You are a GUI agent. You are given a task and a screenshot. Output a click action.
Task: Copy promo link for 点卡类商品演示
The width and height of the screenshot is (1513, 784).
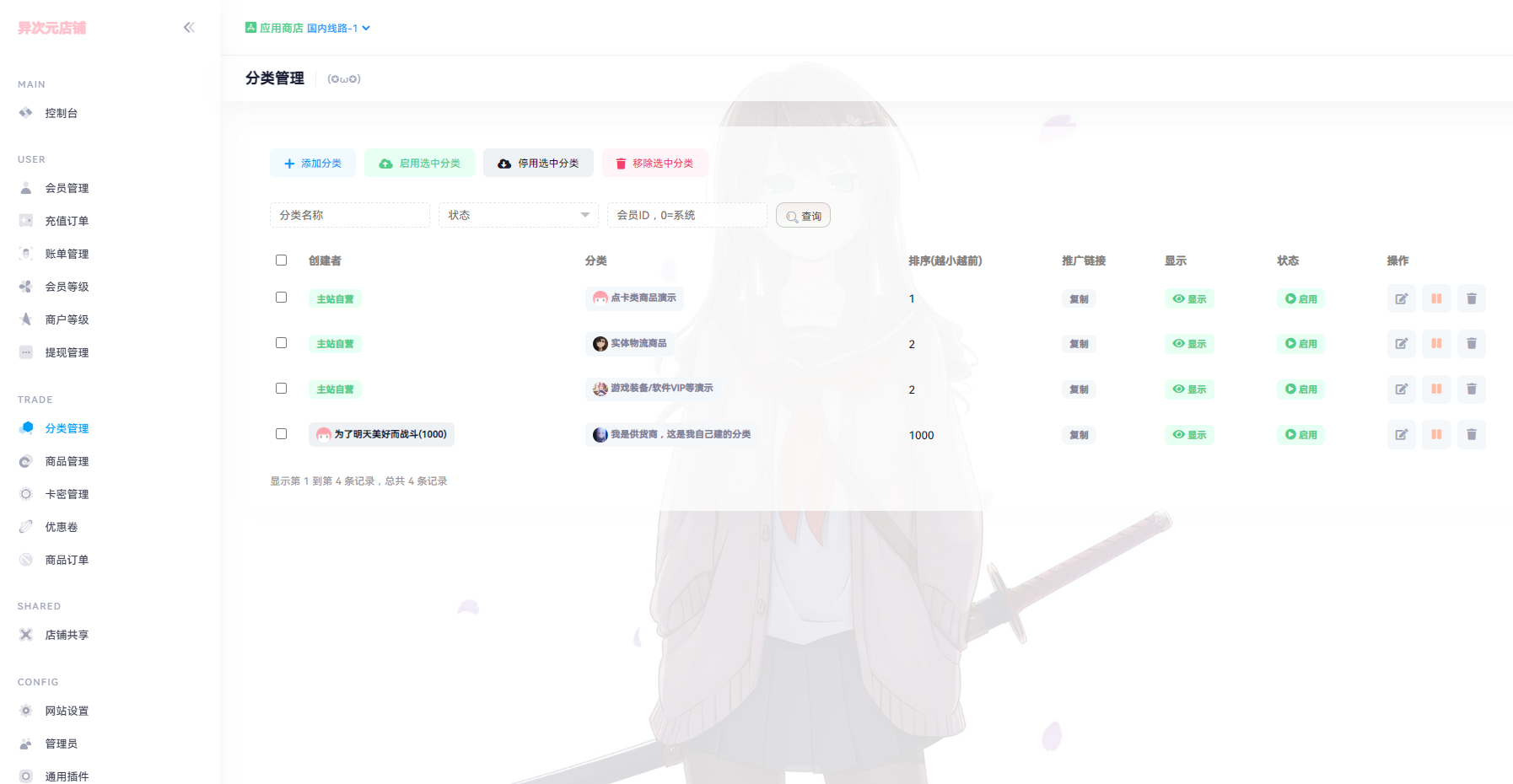coord(1079,298)
